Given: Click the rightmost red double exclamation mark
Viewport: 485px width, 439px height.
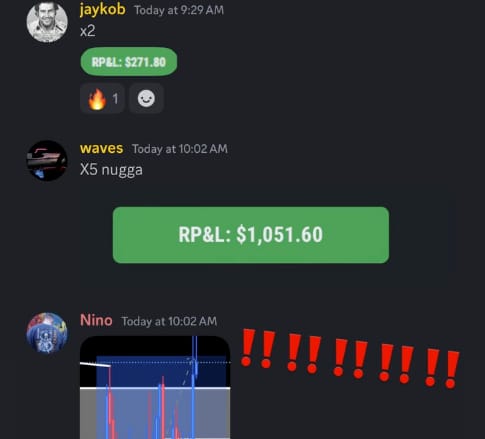Looking at the screenshot, I should (x=442, y=368).
